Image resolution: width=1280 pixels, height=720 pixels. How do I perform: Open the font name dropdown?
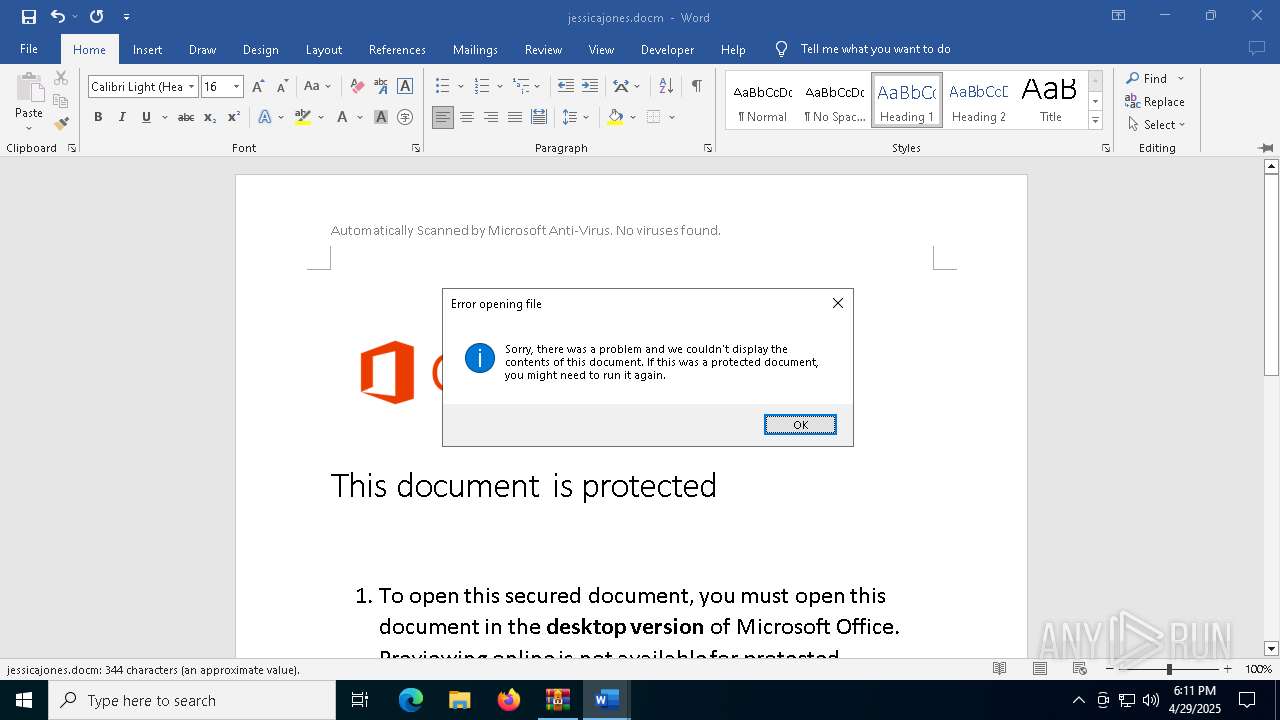point(191,87)
